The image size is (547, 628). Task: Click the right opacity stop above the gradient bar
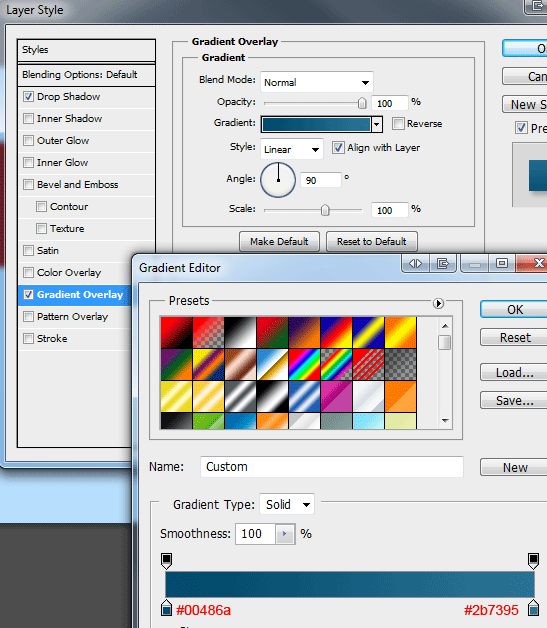click(x=533, y=561)
